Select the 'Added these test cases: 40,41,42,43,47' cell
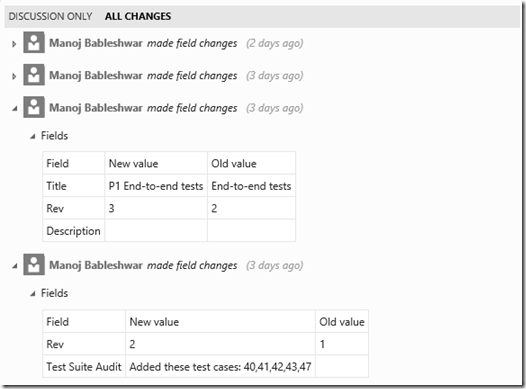 [220, 367]
